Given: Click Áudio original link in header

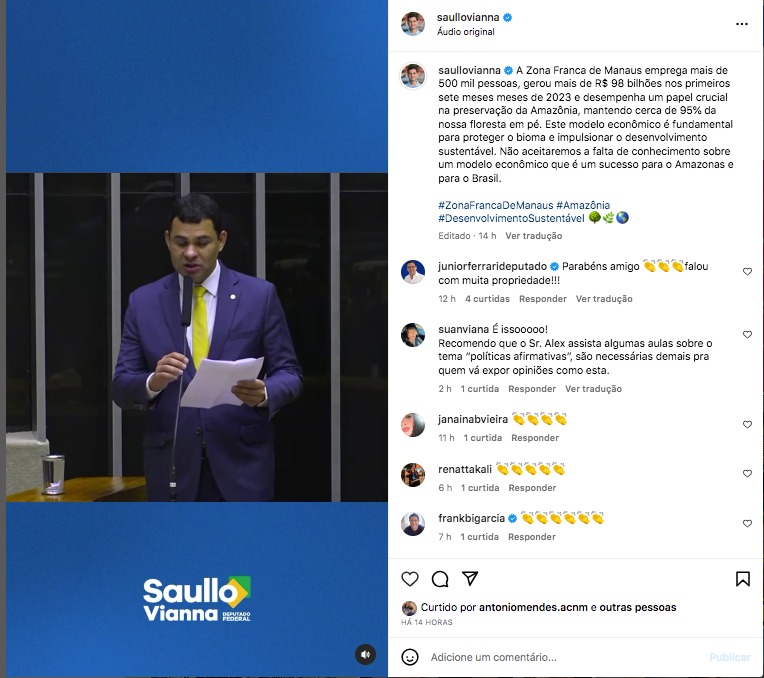Looking at the screenshot, I should pyautogui.click(x=465, y=32).
